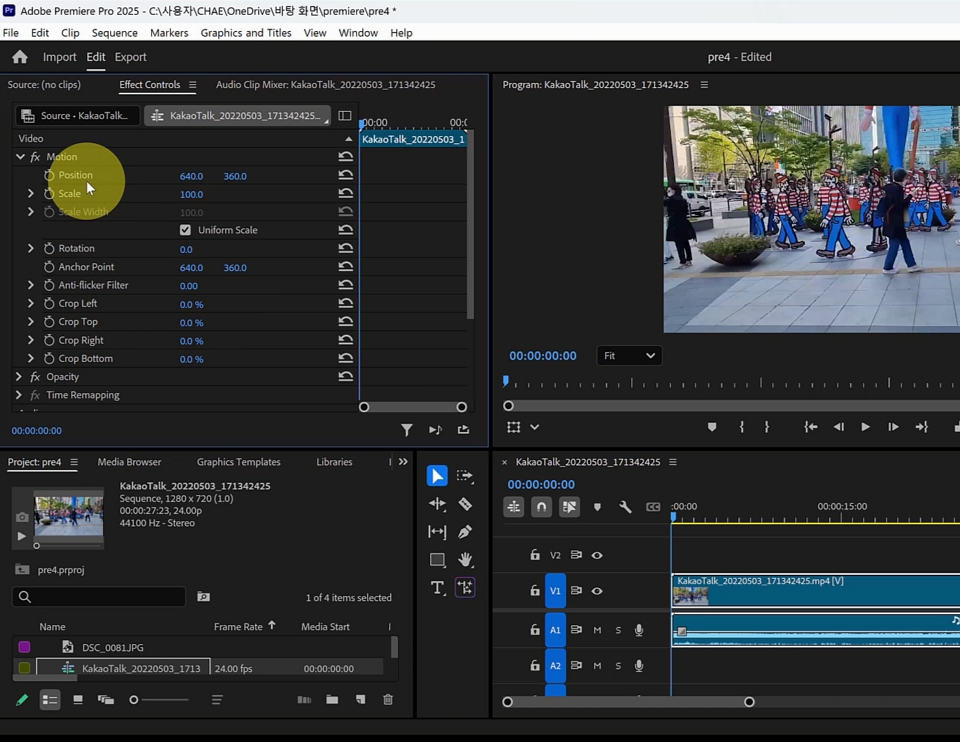Switch Project panel to icon view

coord(78,699)
